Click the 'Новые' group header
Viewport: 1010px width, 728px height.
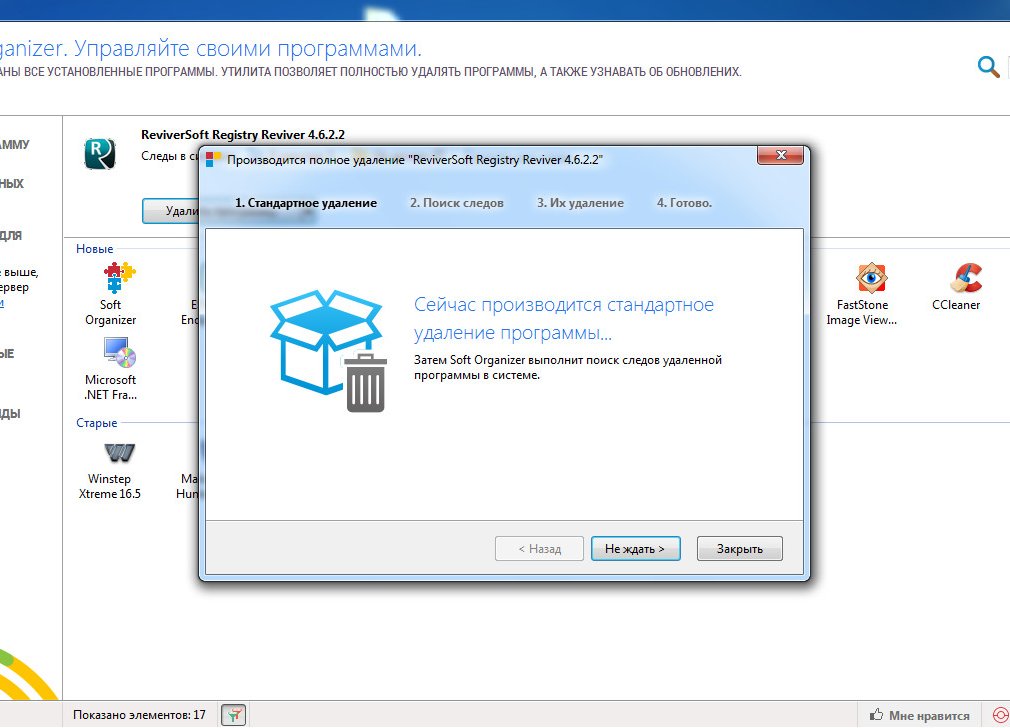[x=95, y=249]
